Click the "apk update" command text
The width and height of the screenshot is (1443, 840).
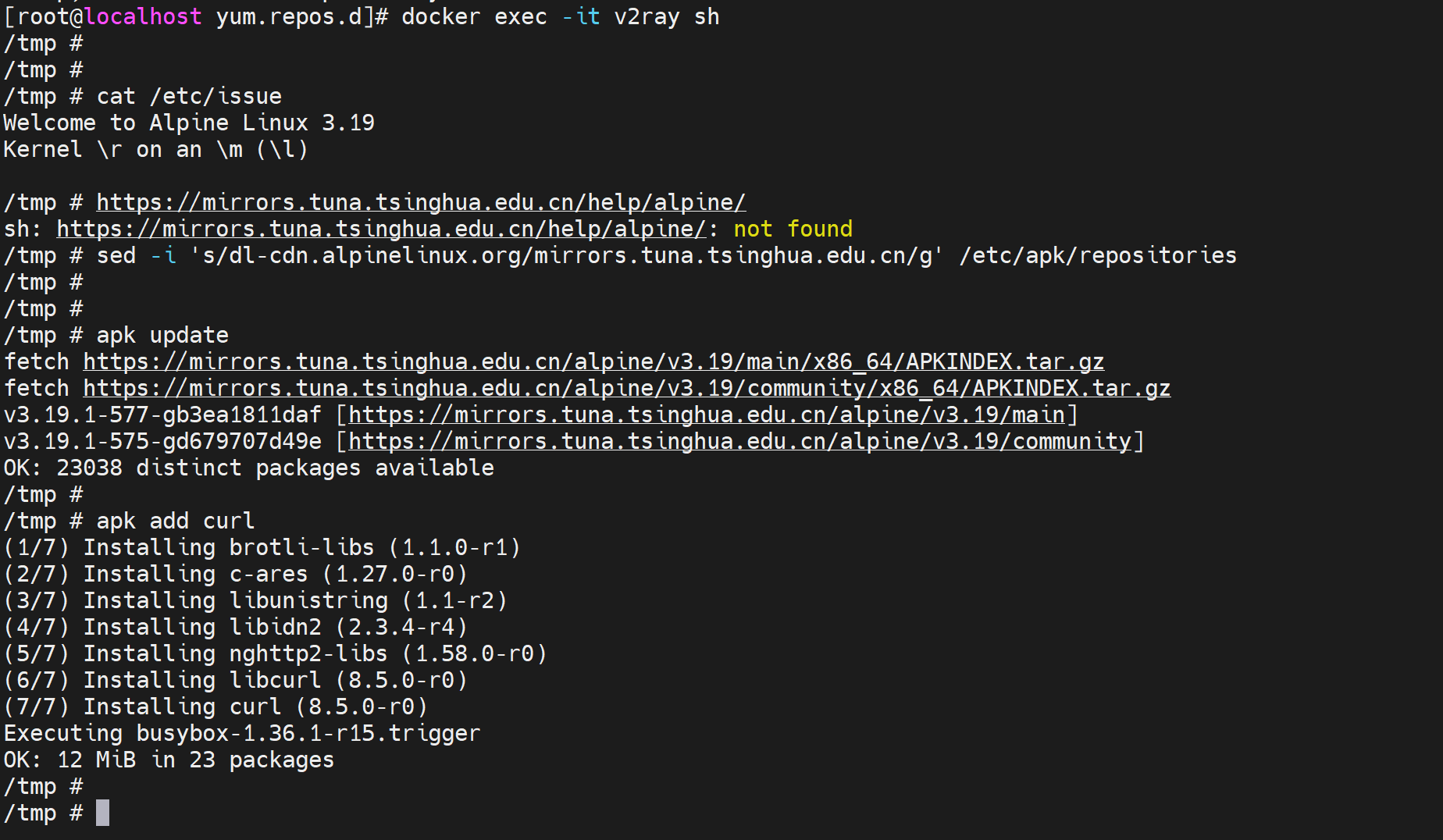(162, 336)
